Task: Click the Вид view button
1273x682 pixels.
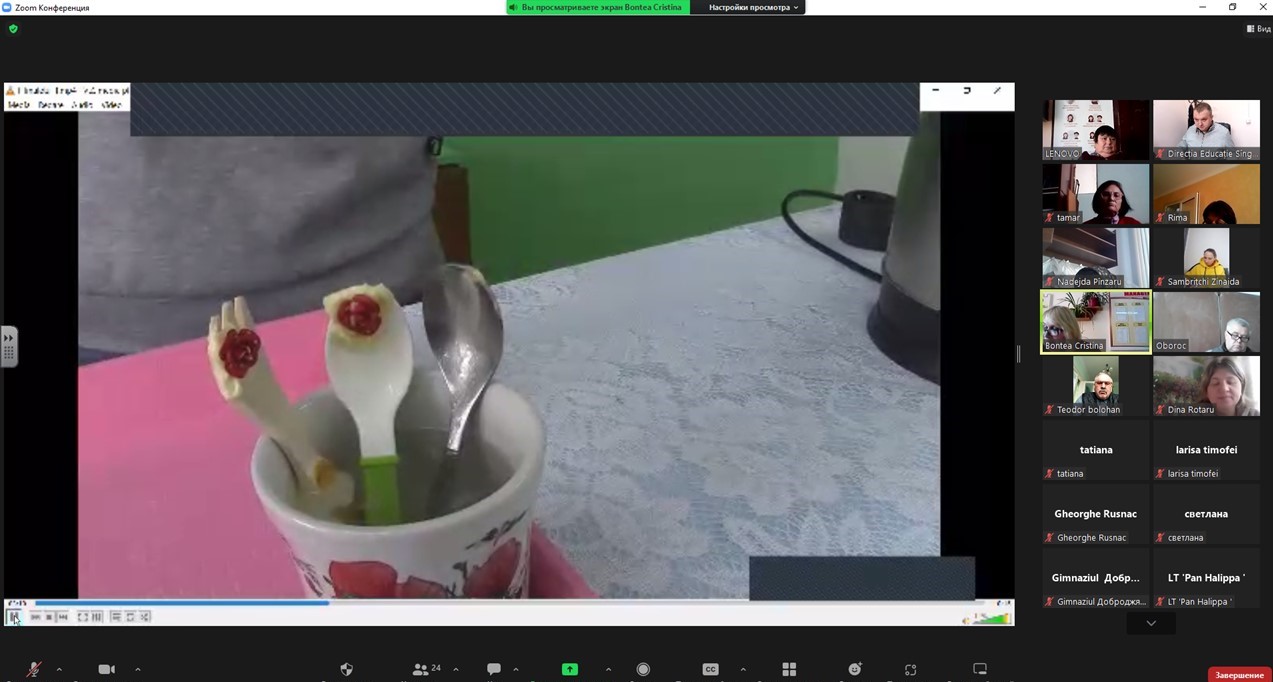Action: click(1258, 29)
